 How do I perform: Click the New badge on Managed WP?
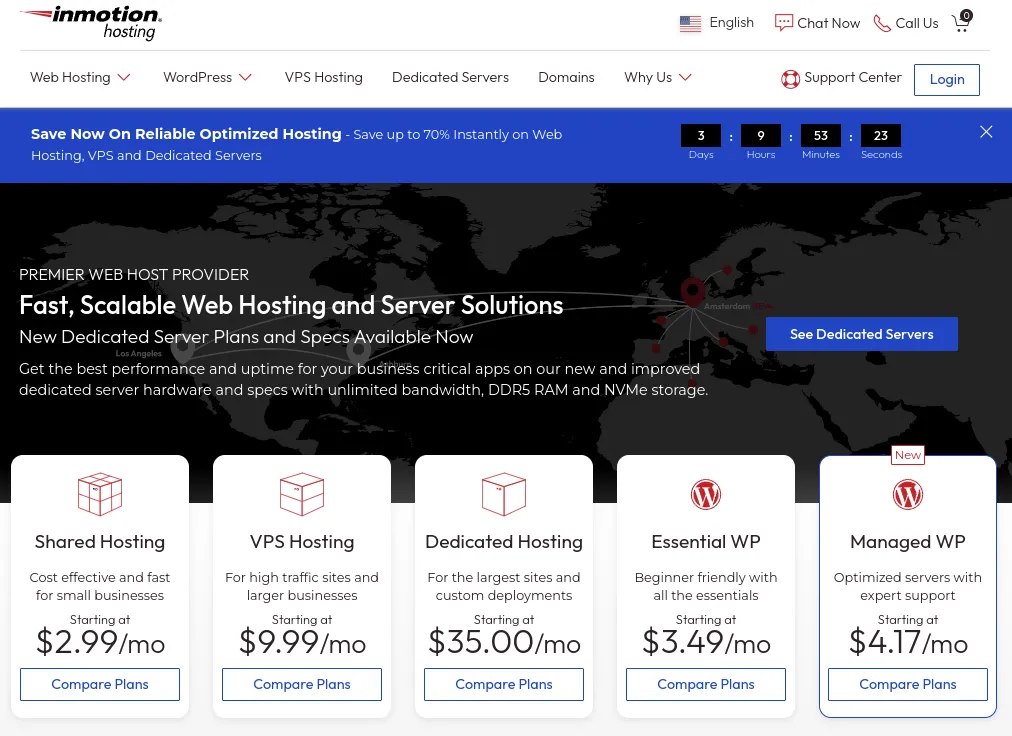point(907,455)
